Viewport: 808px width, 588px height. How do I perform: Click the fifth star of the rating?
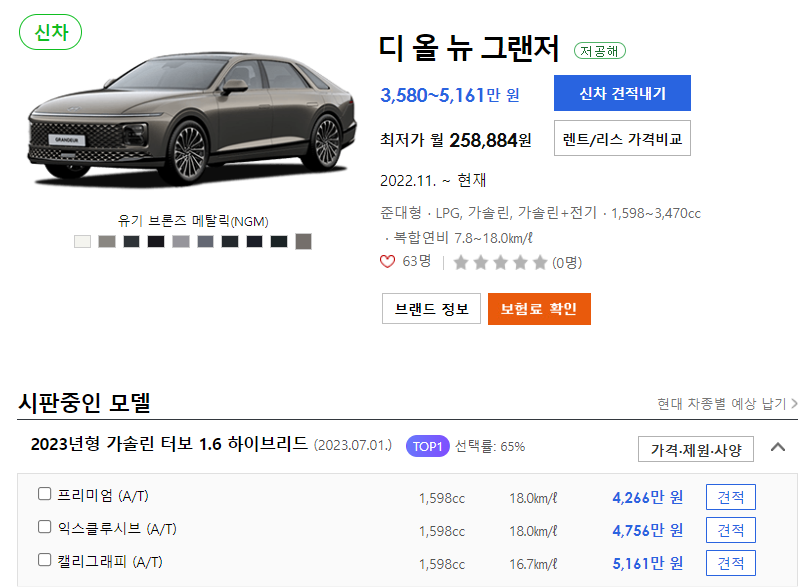click(x=540, y=263)
